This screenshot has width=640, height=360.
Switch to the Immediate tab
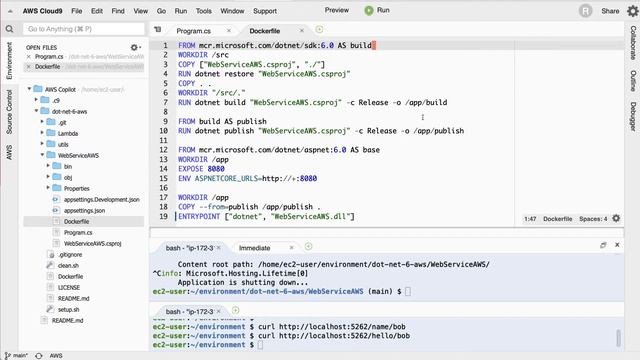point(254,248)
